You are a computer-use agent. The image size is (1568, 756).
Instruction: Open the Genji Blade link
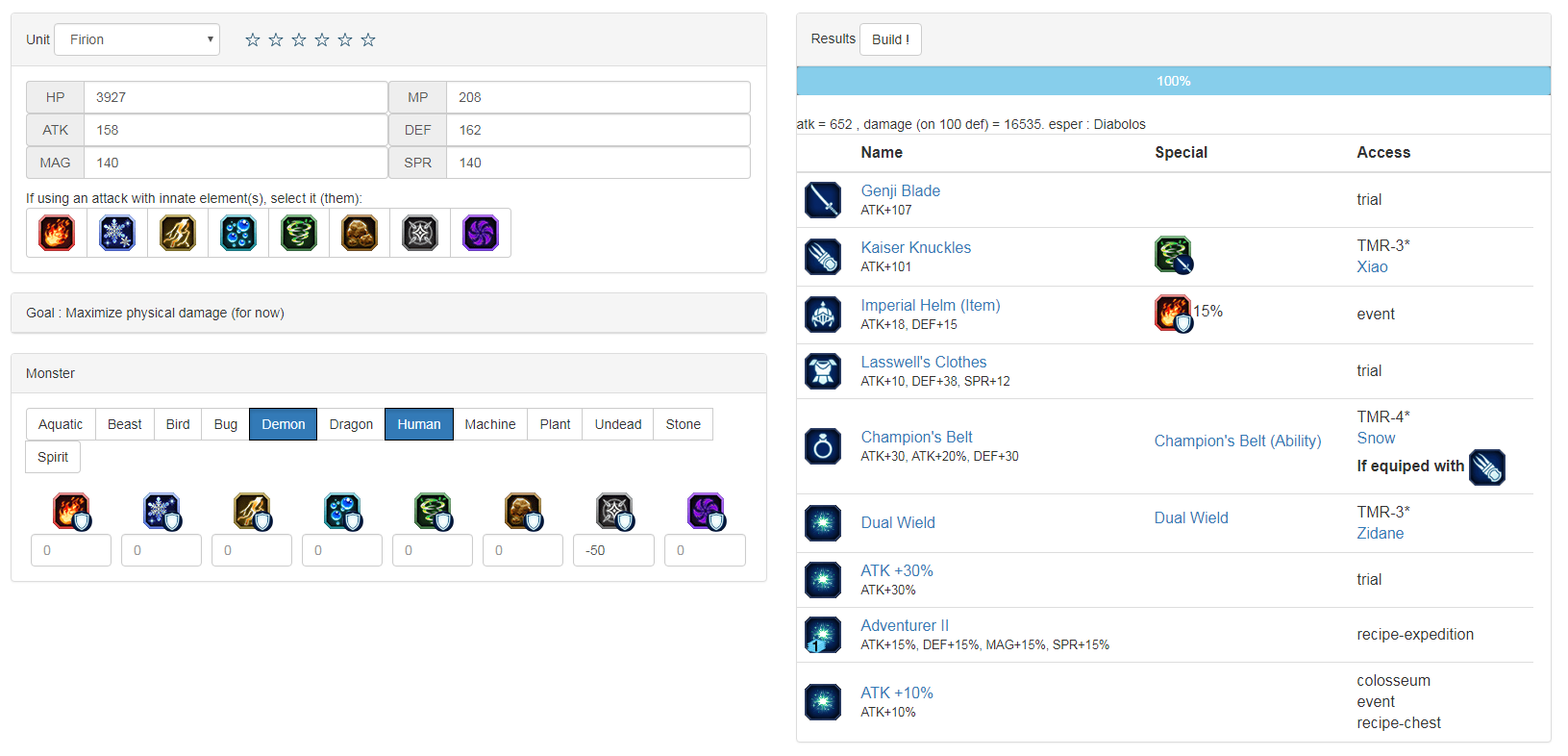[901, 190]
